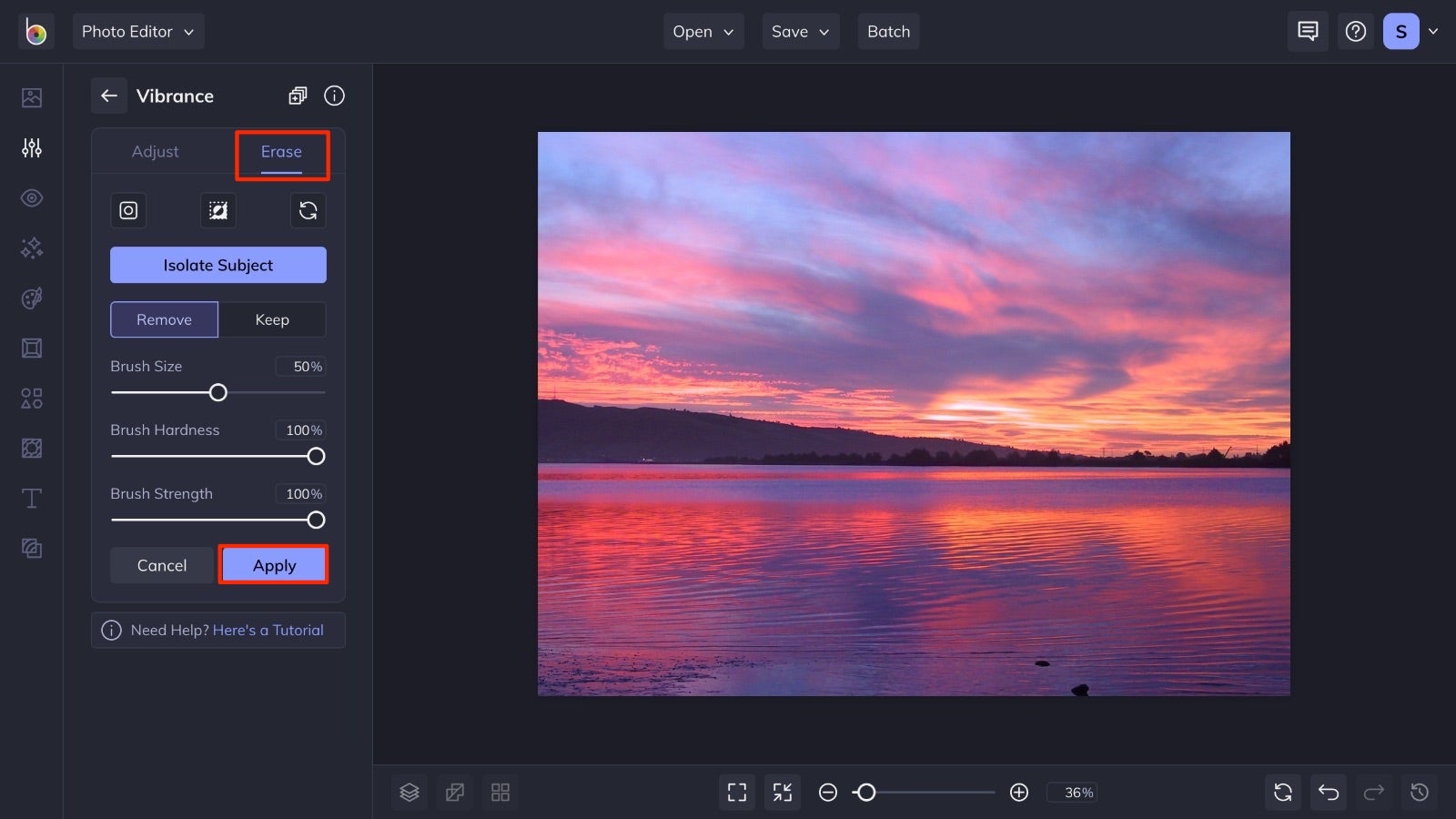Enable the Remove brush mode

coord(164,319)
